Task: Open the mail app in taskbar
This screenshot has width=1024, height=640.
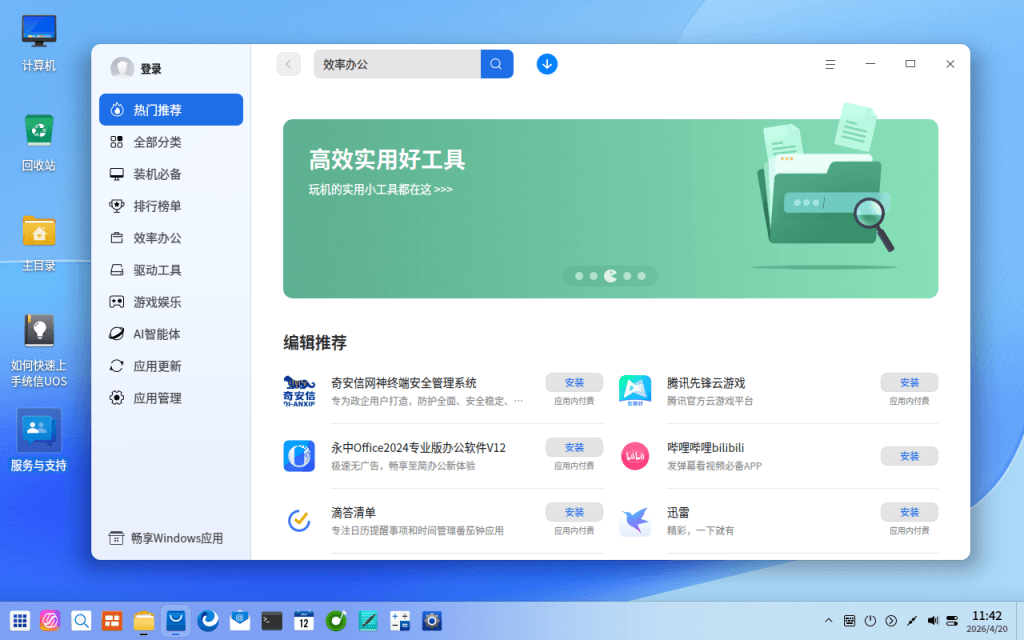Action: 240,620
